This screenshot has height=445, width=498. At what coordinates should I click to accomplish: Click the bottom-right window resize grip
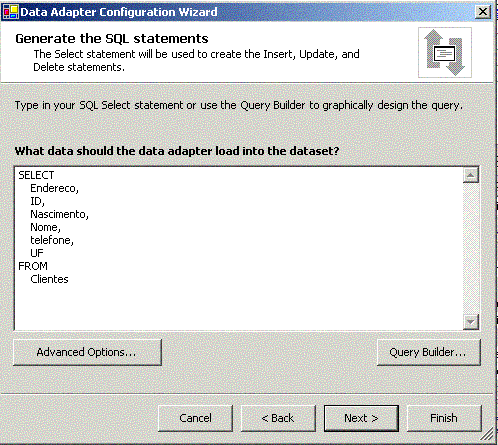488,435
